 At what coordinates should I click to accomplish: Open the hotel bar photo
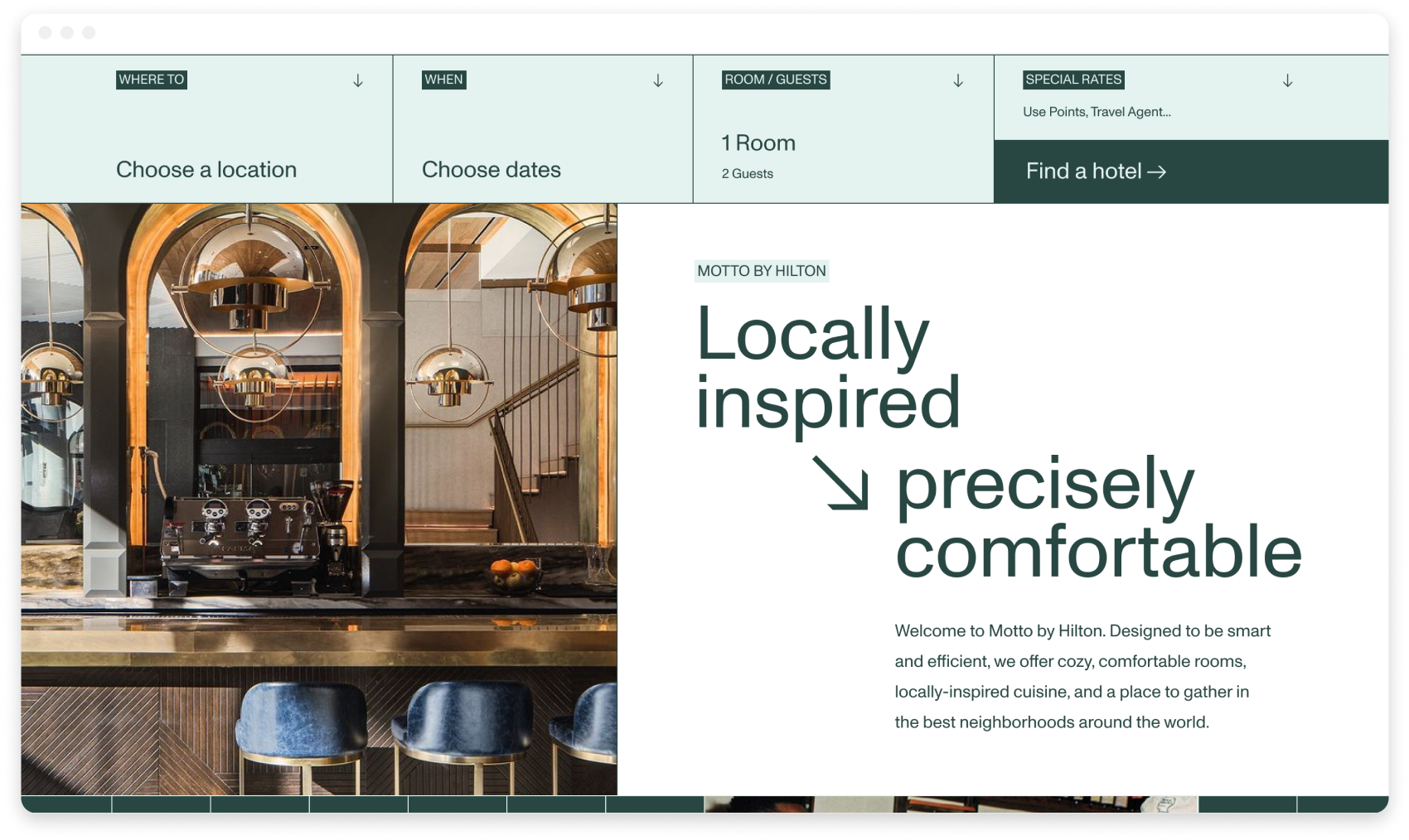pos(319,500)
